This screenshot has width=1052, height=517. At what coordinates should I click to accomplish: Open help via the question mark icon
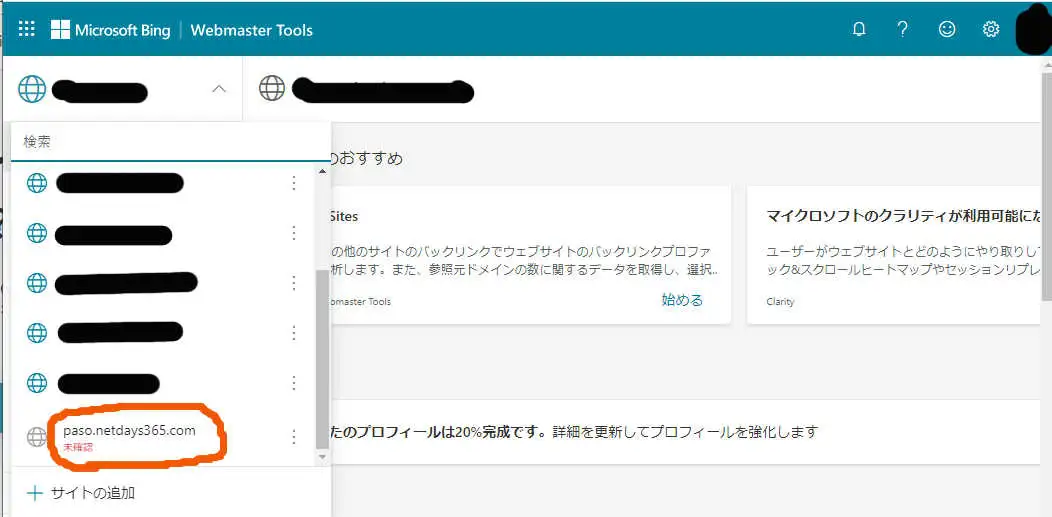[902, 29]
